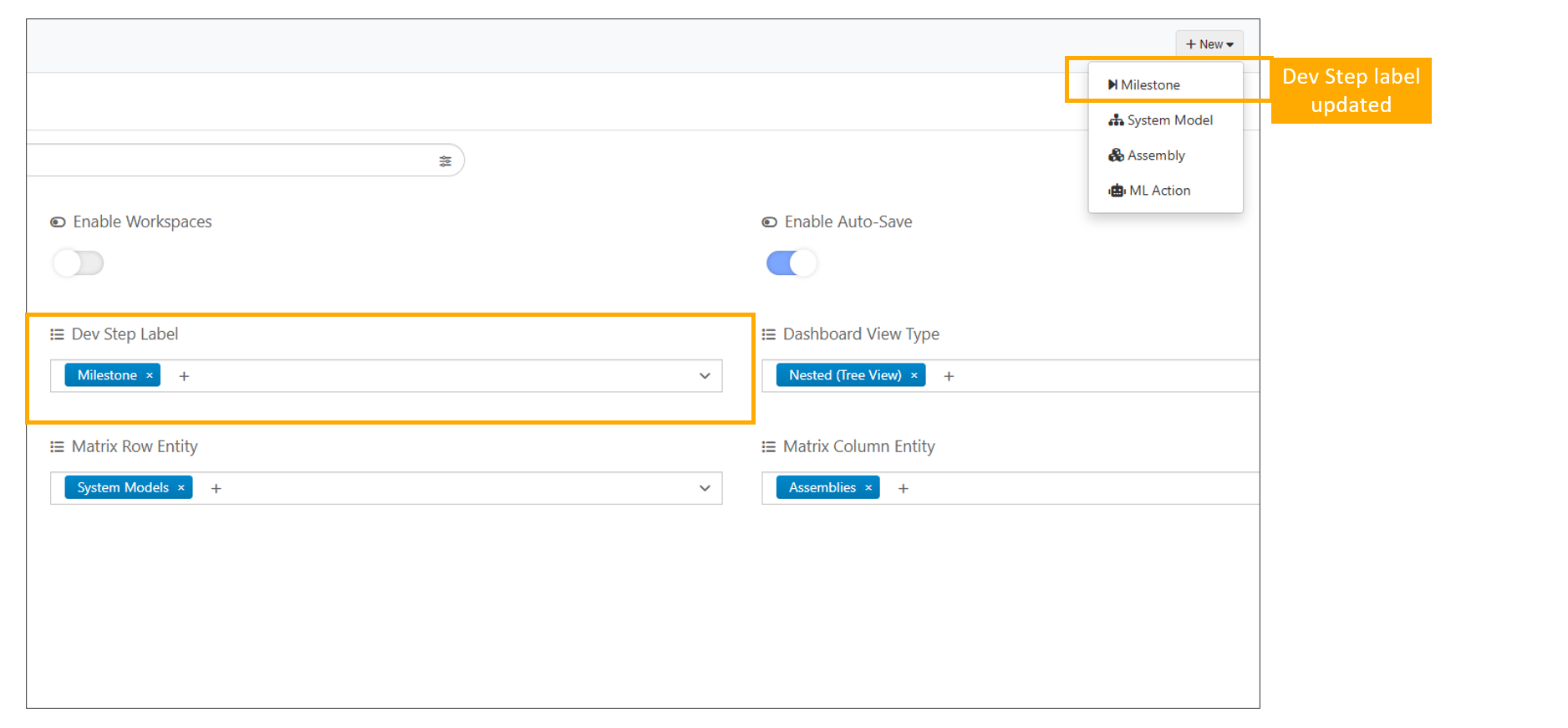Screen dimensions: 1568x728
Task: Click plus icon in Matrix Column Entity field
Action: pos(903,488)
